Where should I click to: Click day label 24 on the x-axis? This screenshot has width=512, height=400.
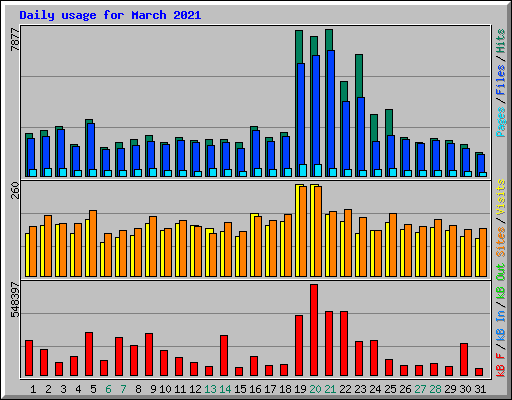tap(375, 389)
